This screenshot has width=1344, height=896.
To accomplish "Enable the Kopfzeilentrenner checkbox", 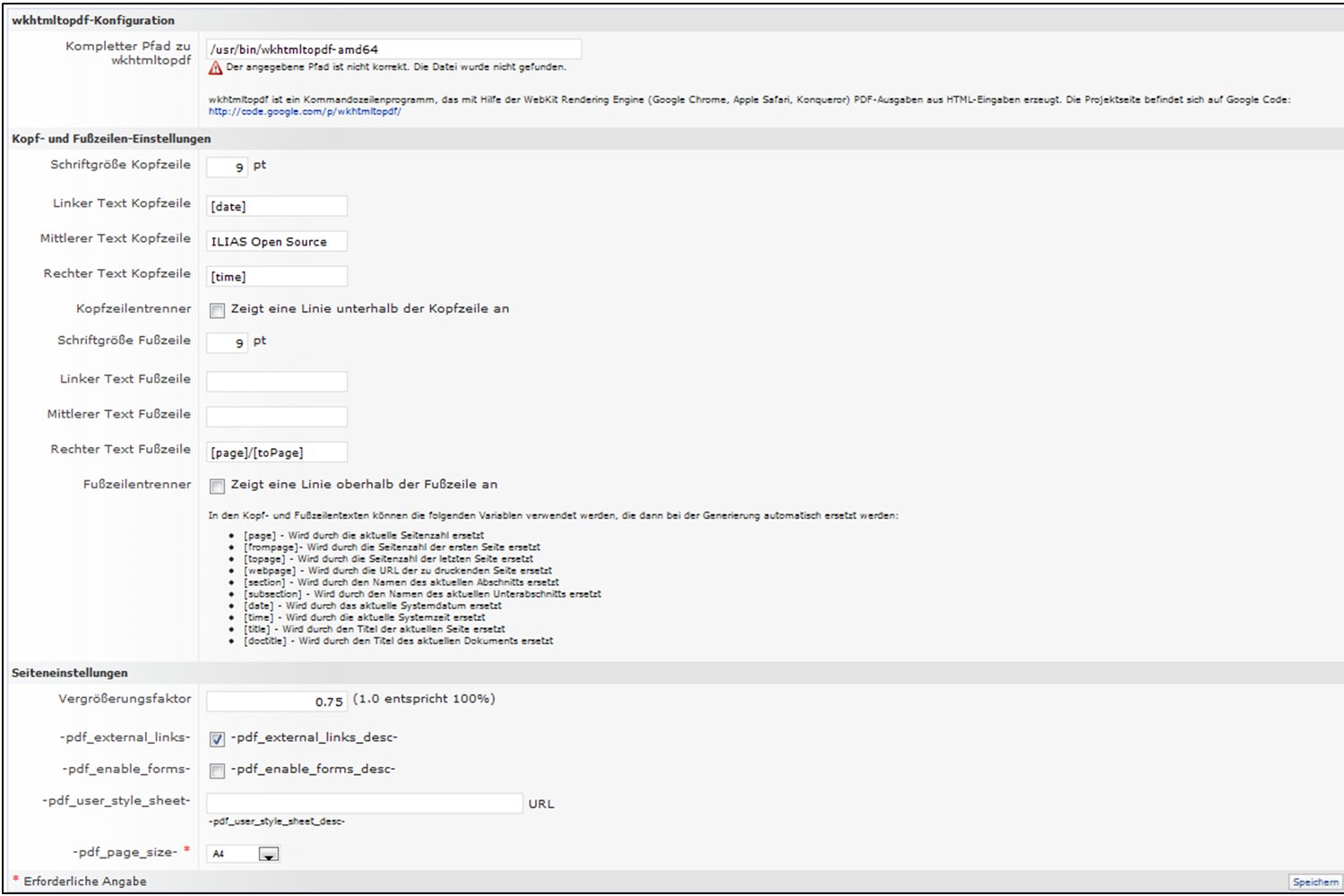I will coord(217,310).
